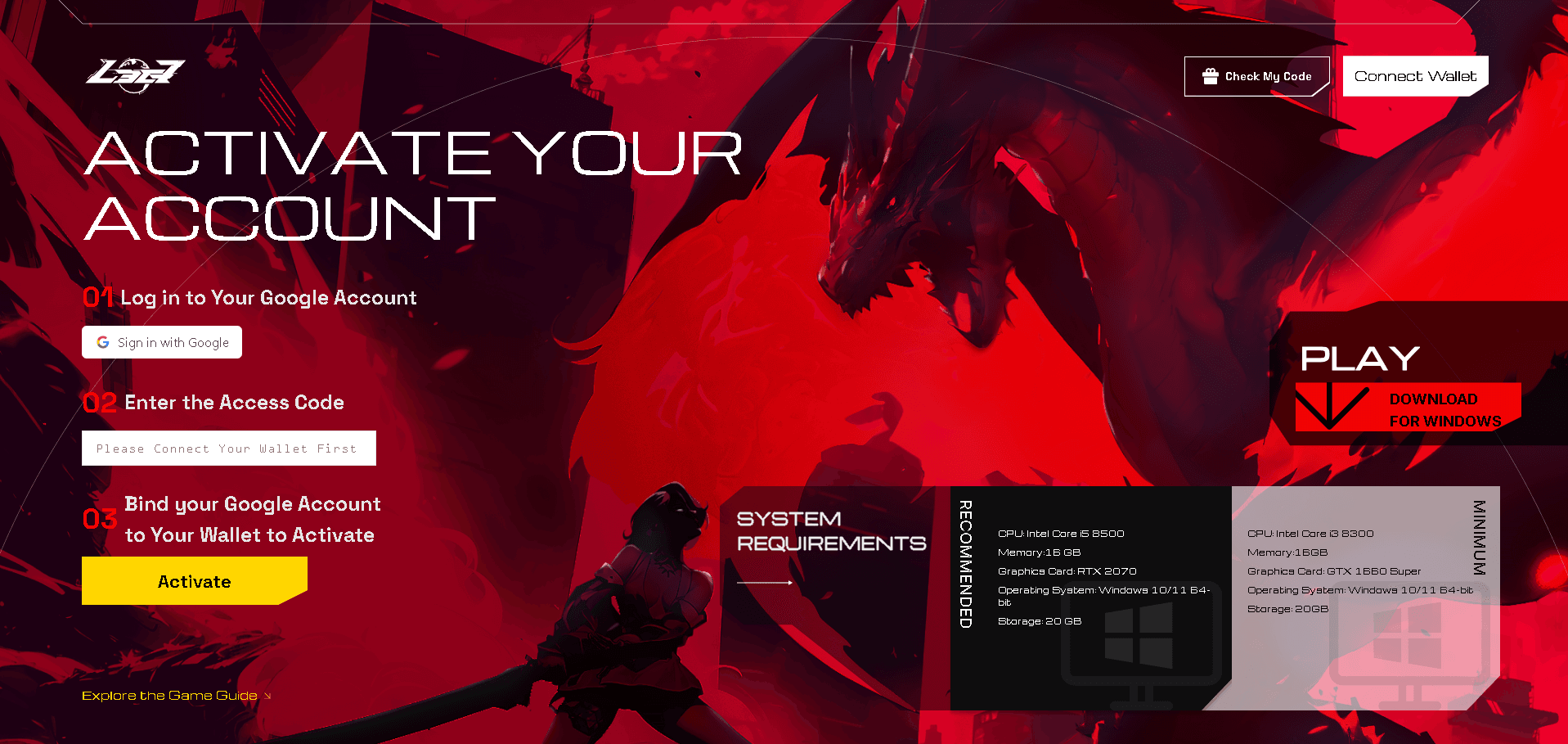Click the gift icon beside Check My Code
1568x744 pixels.
click(x=1210, y=76)
